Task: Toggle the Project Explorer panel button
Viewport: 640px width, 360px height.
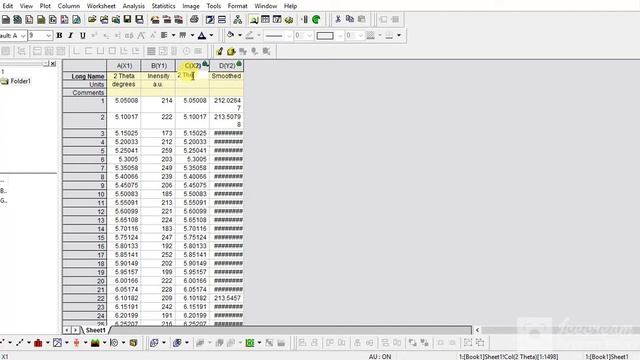Action: click(253, 19)
